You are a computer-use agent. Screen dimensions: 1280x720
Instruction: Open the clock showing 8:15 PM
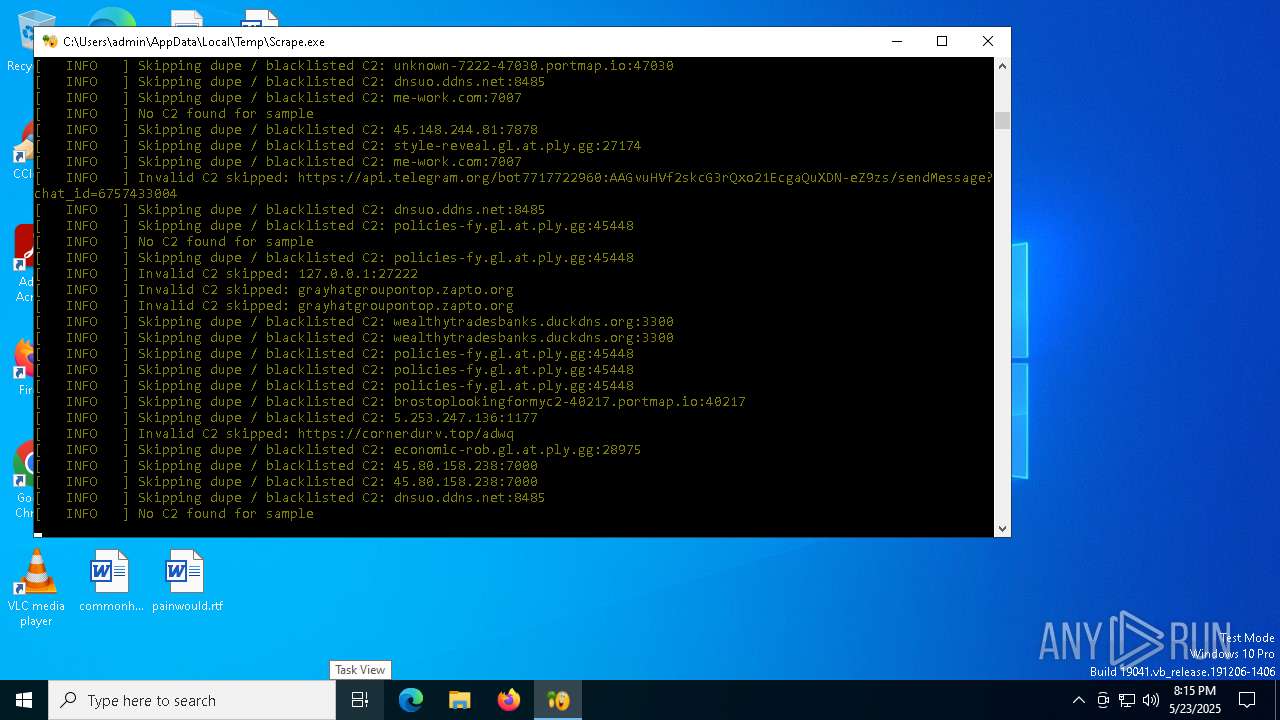(x=1195, y=700)
